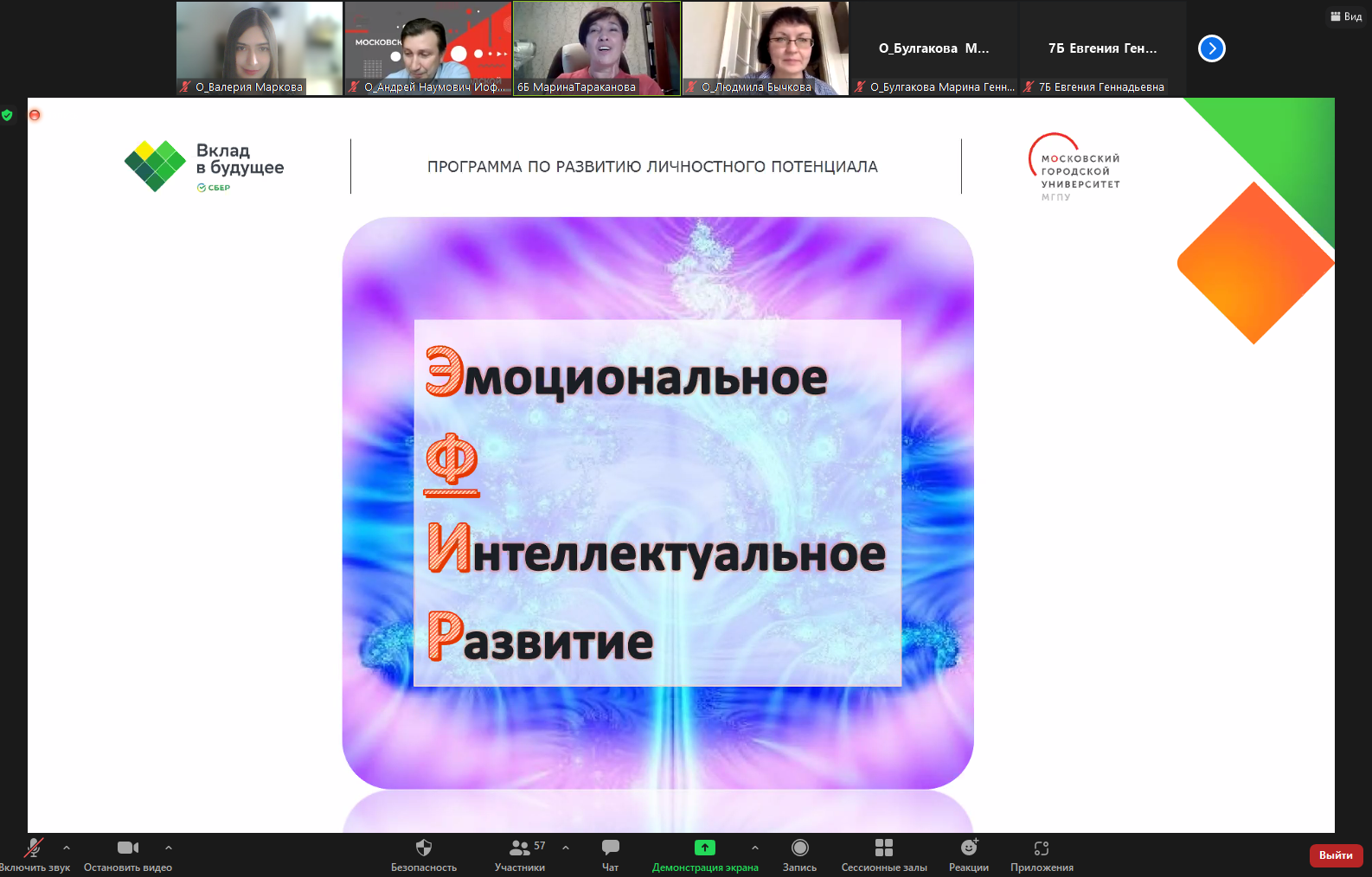Show next participants with blue arrow
1372x877 pixels.
coord(1212,48)
